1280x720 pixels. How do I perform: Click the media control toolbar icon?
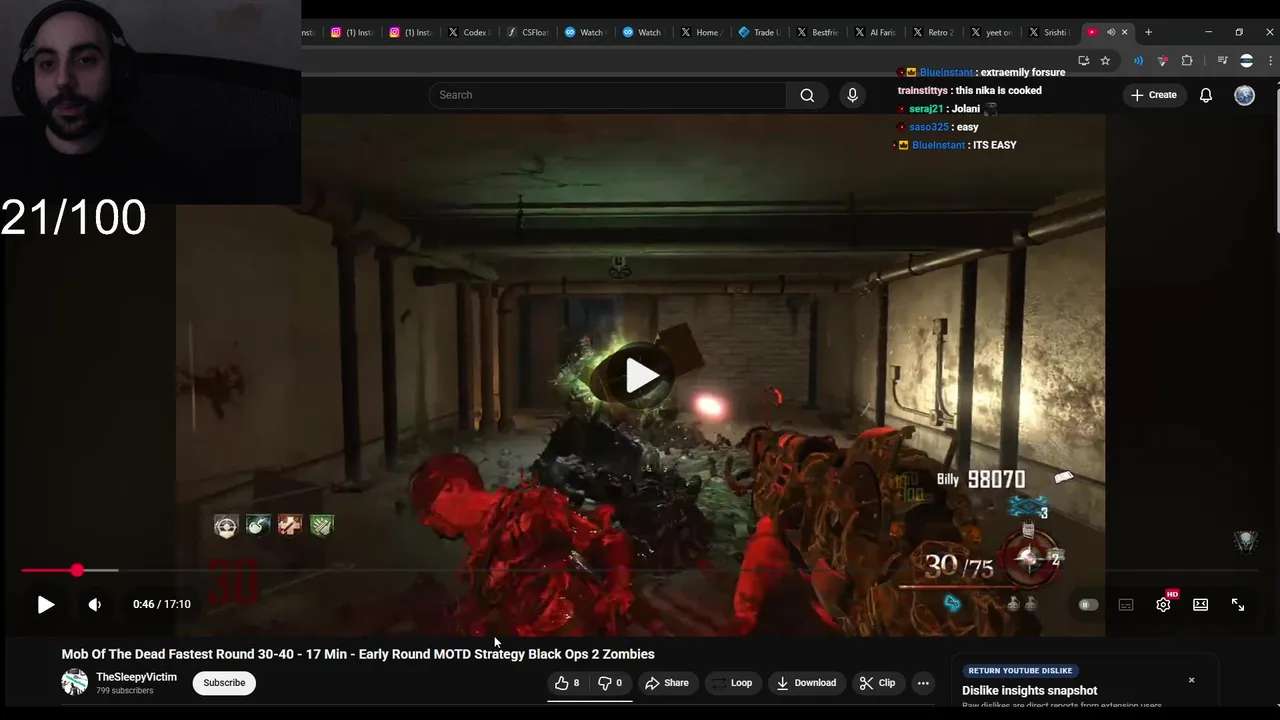click(1222, 61)
